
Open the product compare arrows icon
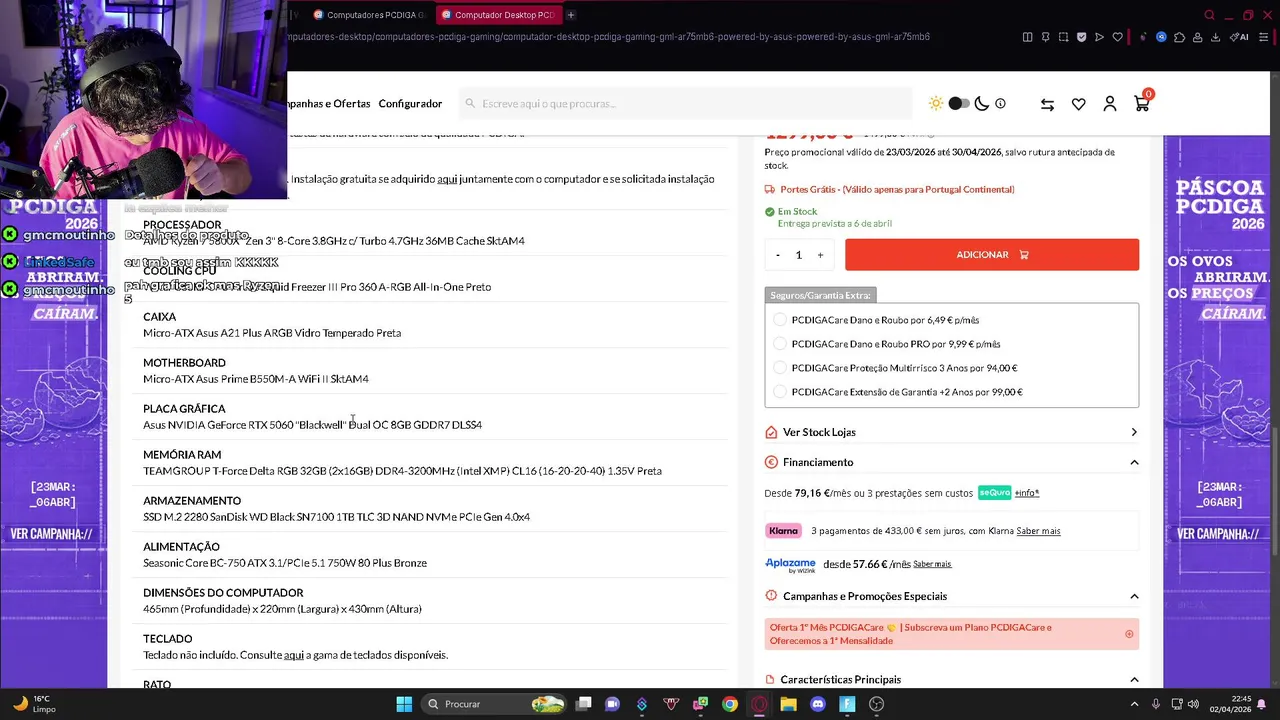[1047, 104]
